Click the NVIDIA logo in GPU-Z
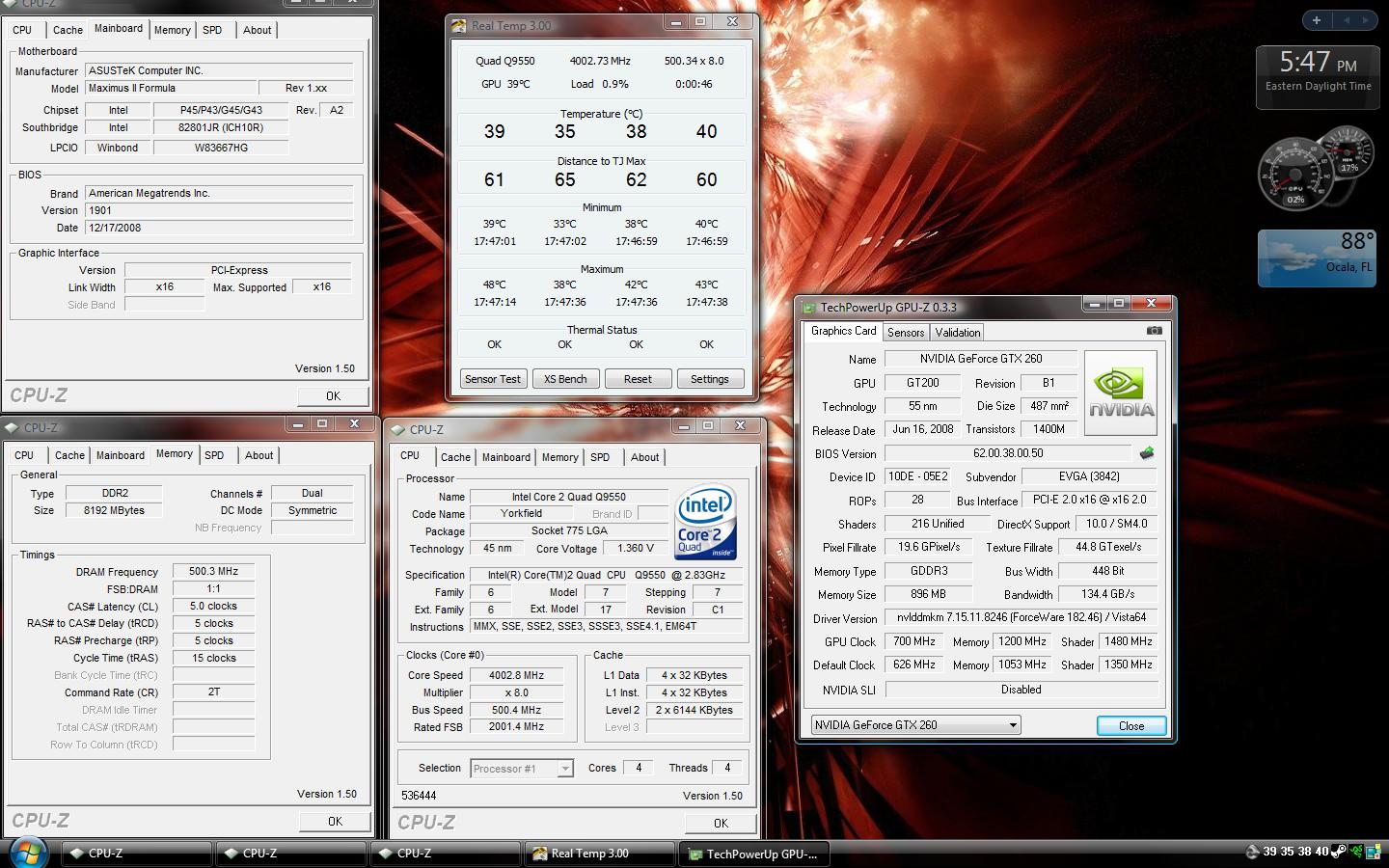Image resolution: width=1389 pixels, height=868 pixels. (x=1121, y=393)
